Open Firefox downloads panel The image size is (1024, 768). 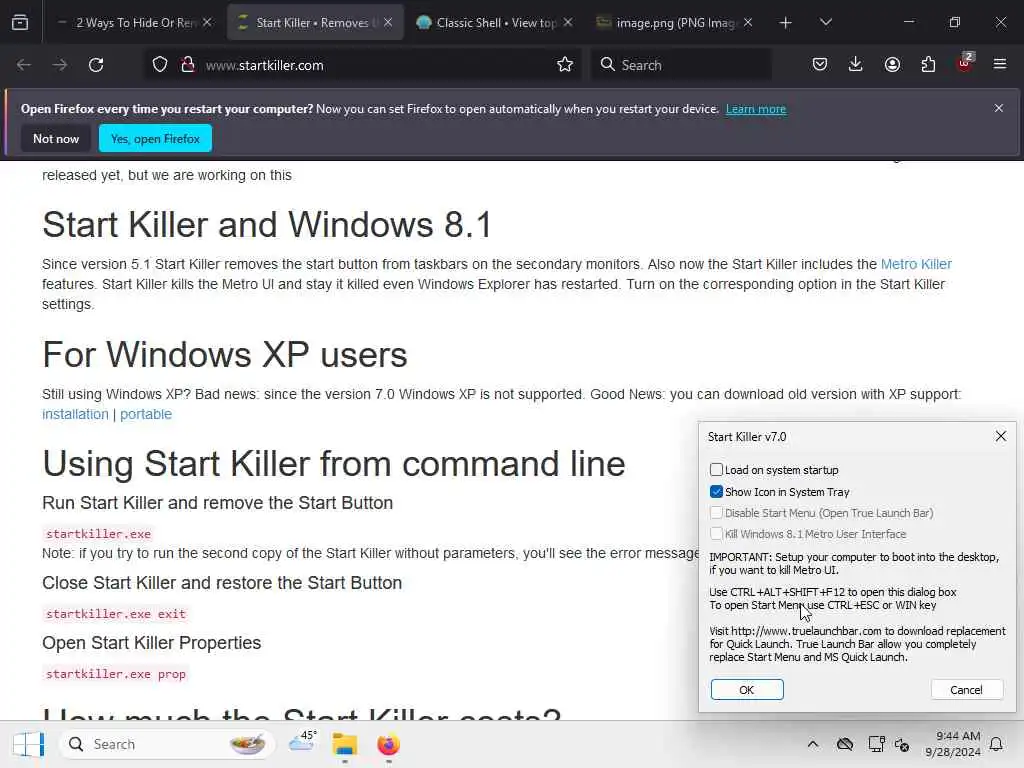pos(856,65)
